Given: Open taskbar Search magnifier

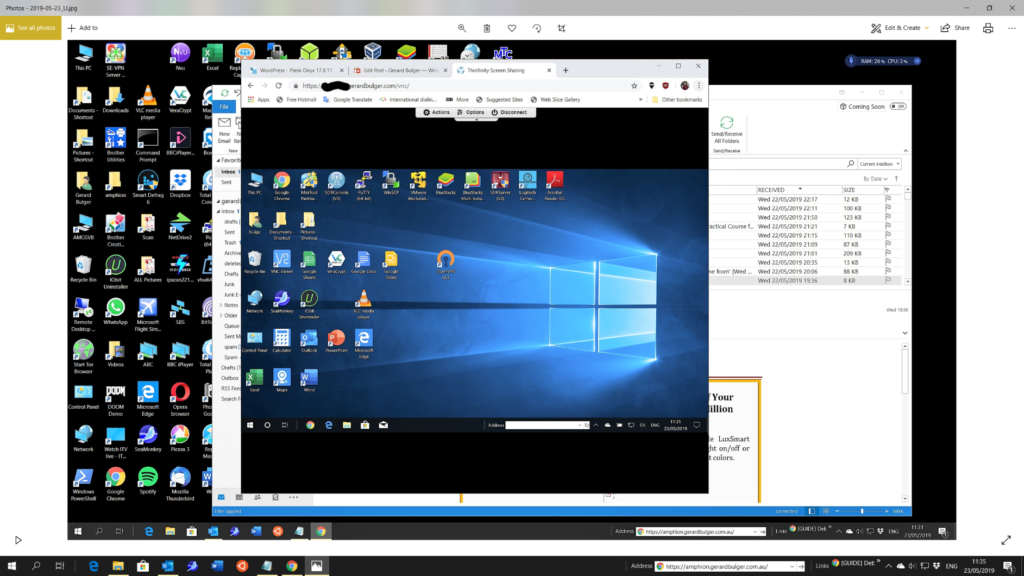Looking at the screenshot, I should pyautogui.click(x=36, y=566).
